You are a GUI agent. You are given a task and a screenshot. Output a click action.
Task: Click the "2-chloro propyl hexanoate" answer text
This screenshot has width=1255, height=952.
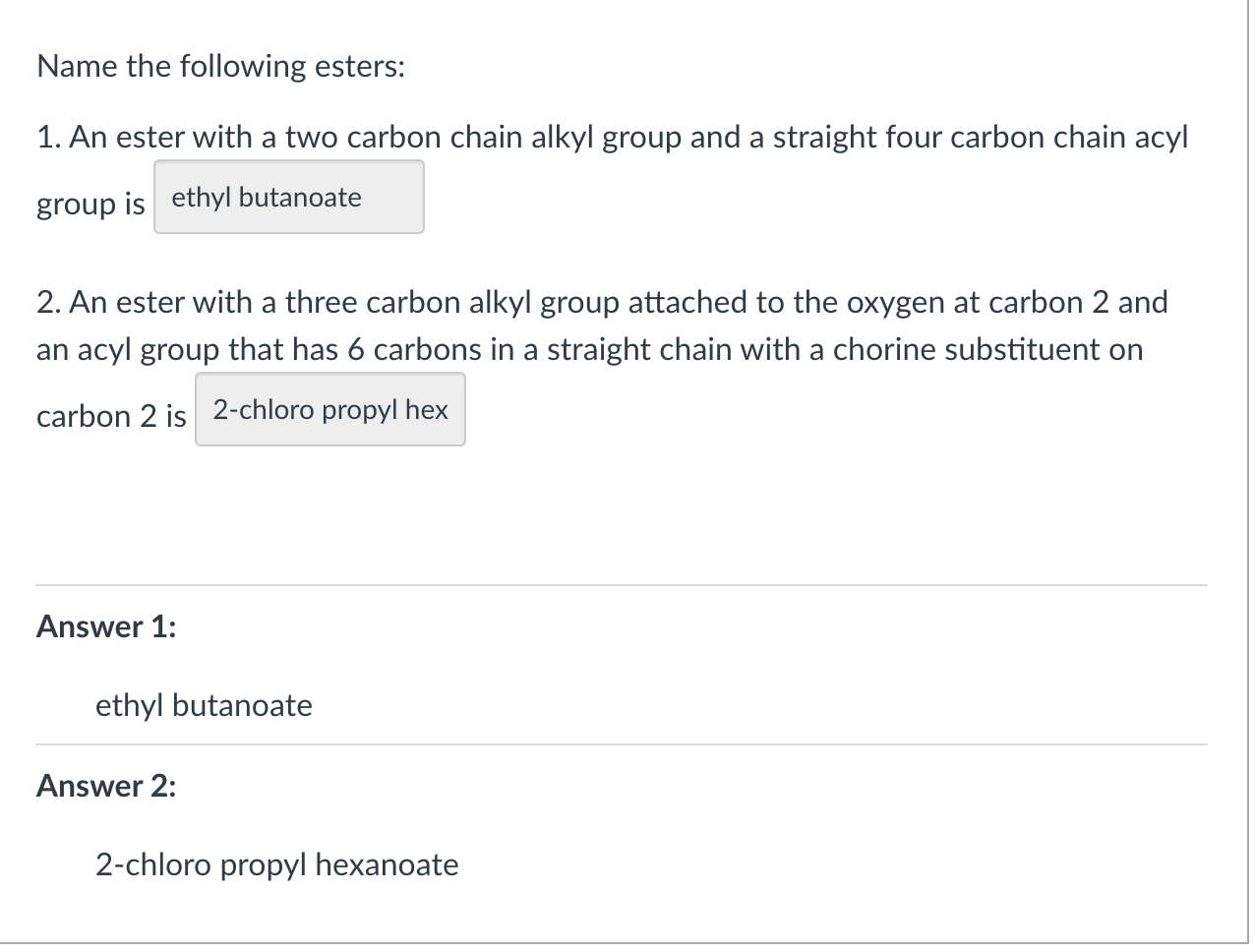pyautogui.click(x=276, y=864)
